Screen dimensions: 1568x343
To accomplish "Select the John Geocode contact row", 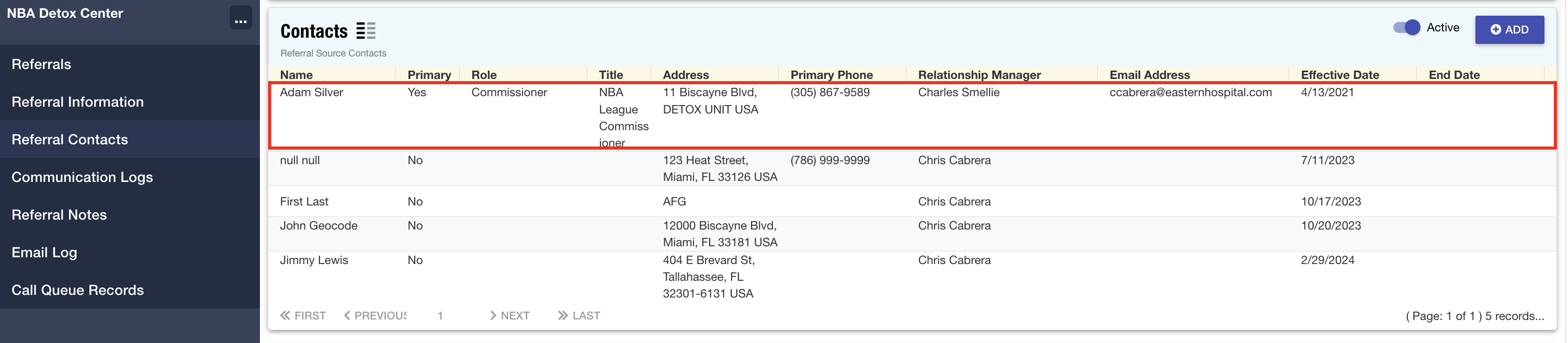I will [319, 226].
